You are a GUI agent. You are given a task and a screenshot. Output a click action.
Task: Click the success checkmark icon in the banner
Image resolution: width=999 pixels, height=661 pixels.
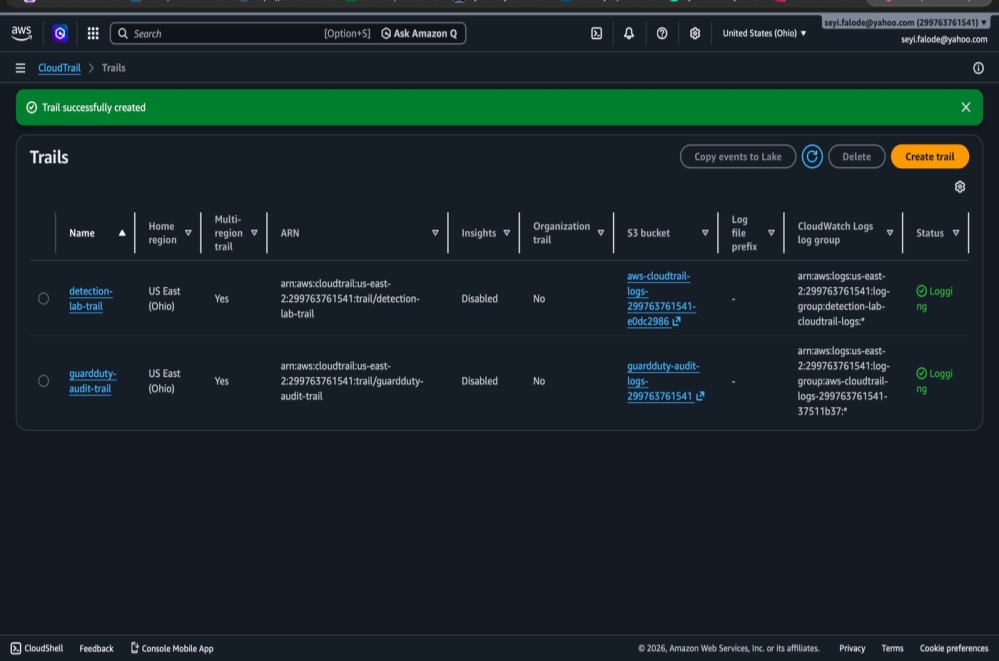tap(31, 107)
